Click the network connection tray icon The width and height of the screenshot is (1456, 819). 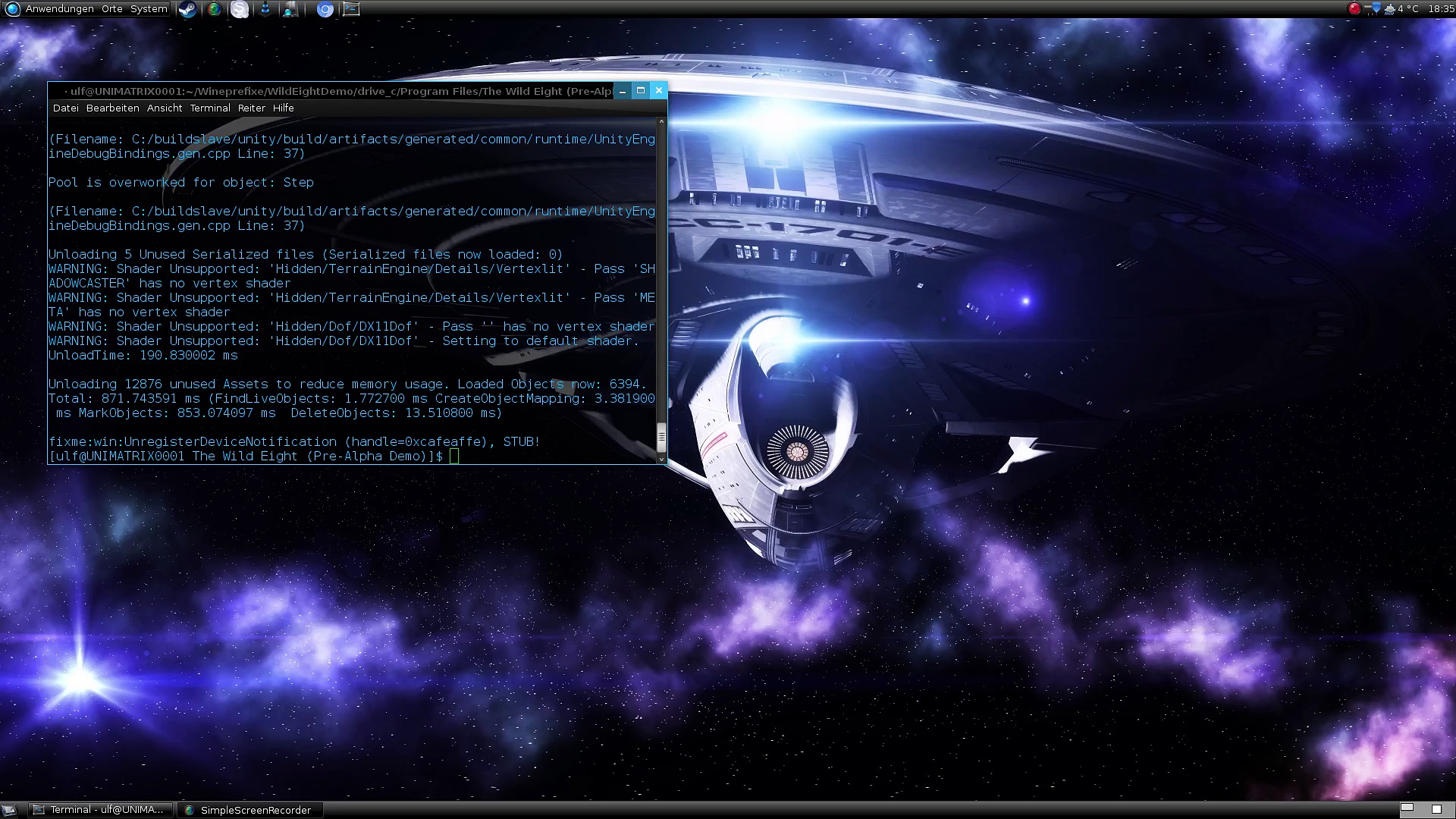[x=1375, y=8]
